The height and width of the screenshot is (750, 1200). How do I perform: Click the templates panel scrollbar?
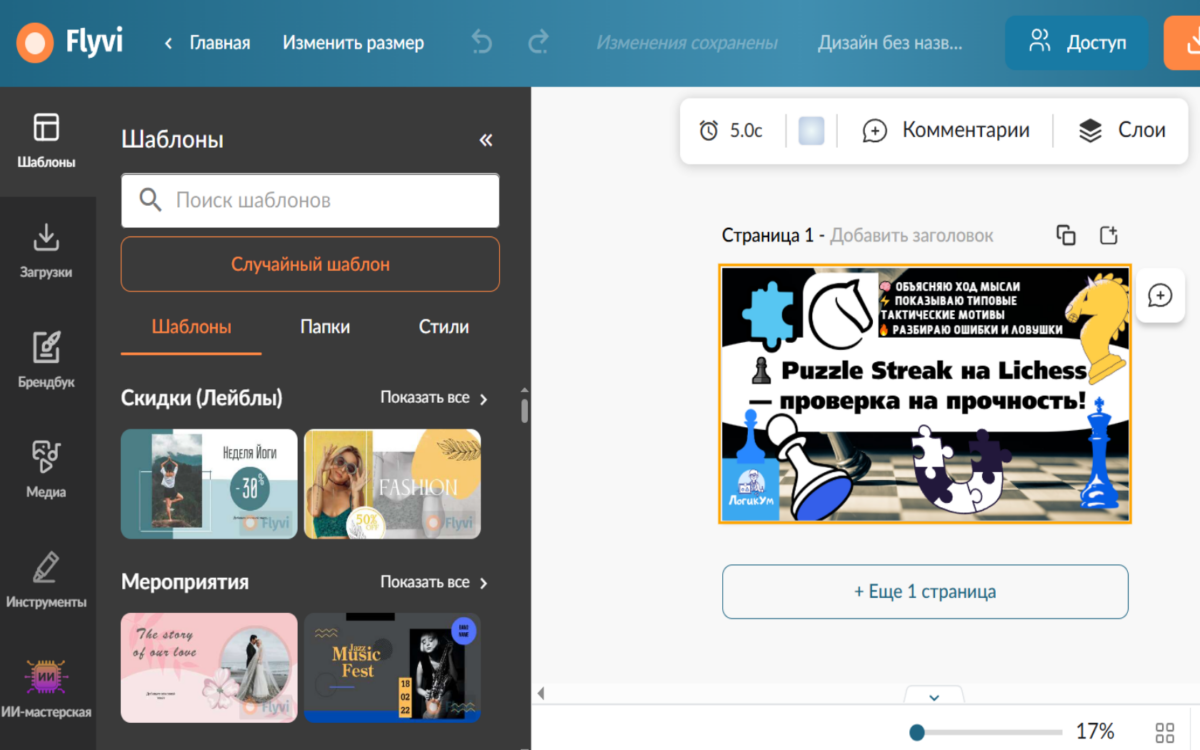[524, 410]
